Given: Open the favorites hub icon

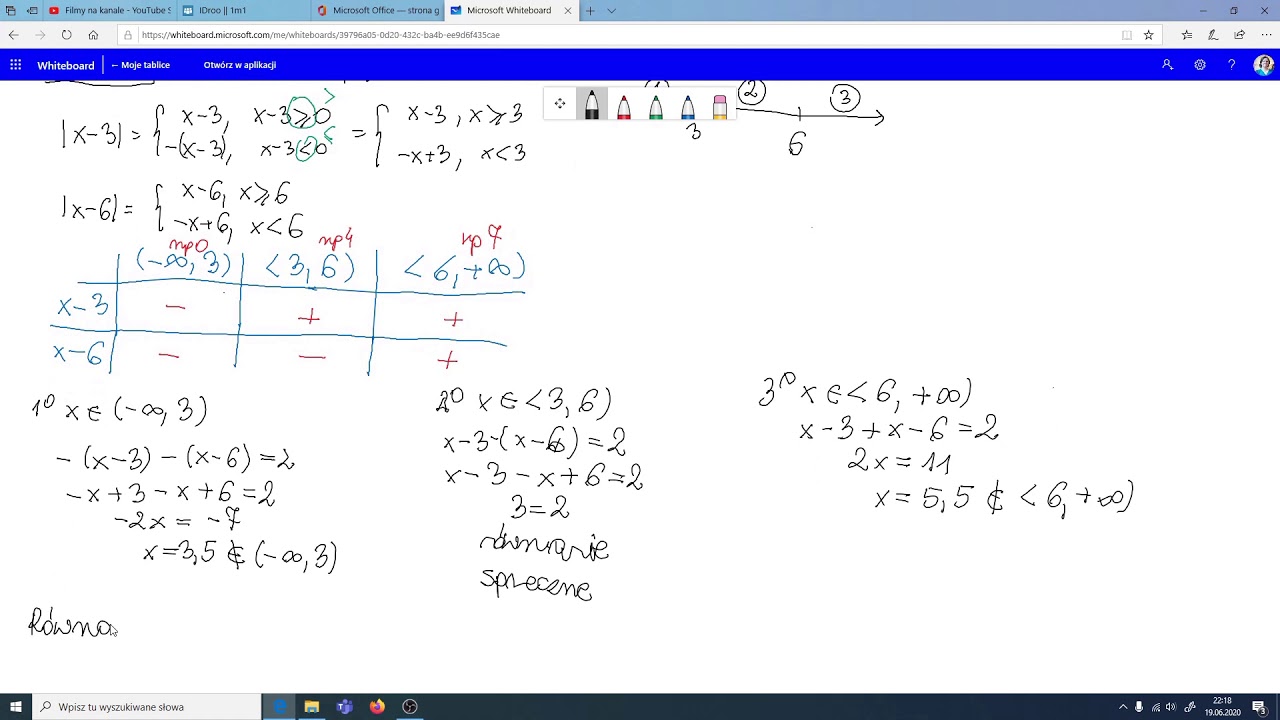Looking at the screenshot, I should pos(1187,34).
